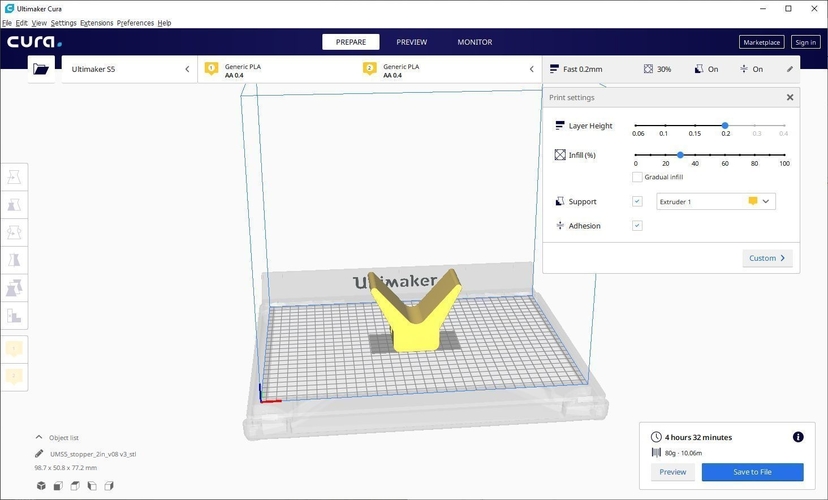Open the View menu

[39, 23]
